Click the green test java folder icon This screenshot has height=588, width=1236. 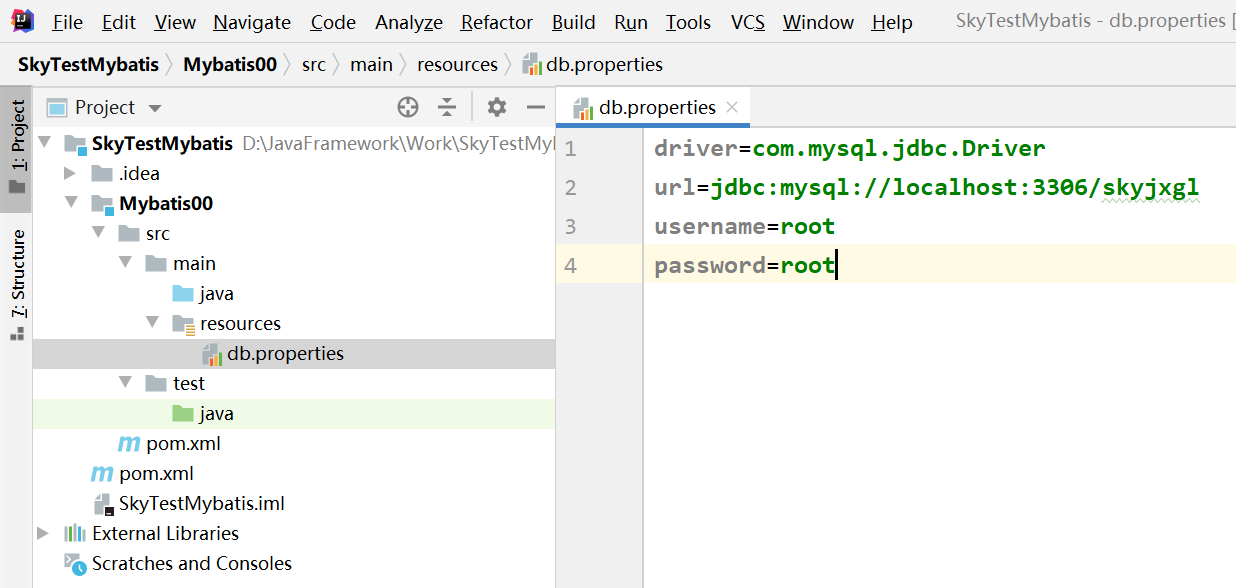183,413
